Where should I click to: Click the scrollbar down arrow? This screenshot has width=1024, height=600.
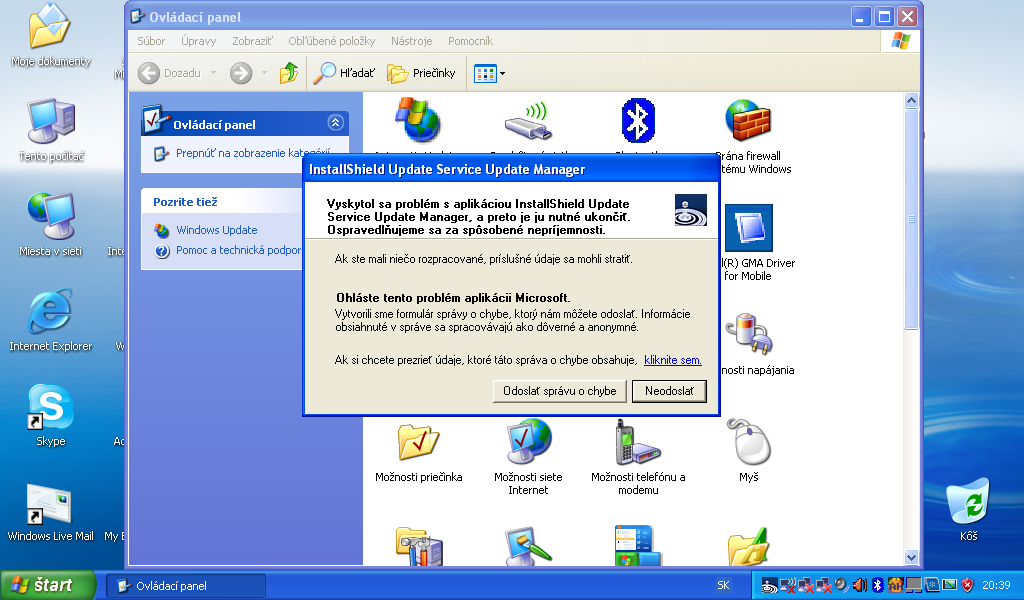pyautogui.click(x=912, y=557)
